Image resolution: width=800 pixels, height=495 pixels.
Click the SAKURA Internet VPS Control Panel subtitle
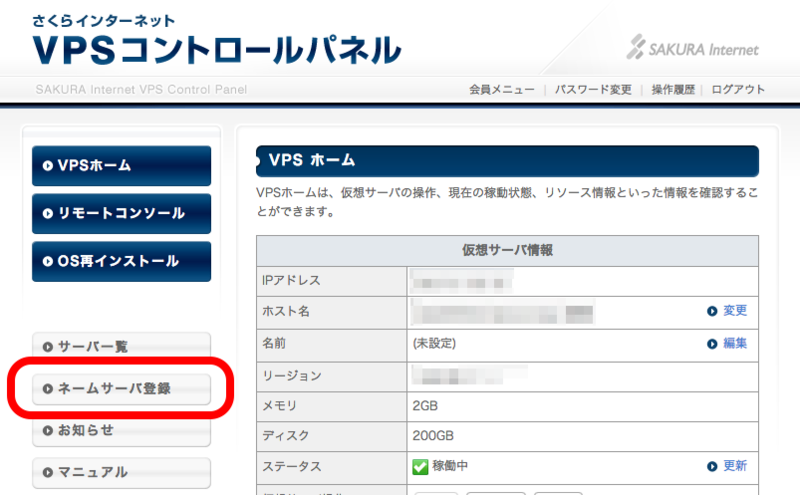pos(141,90)
